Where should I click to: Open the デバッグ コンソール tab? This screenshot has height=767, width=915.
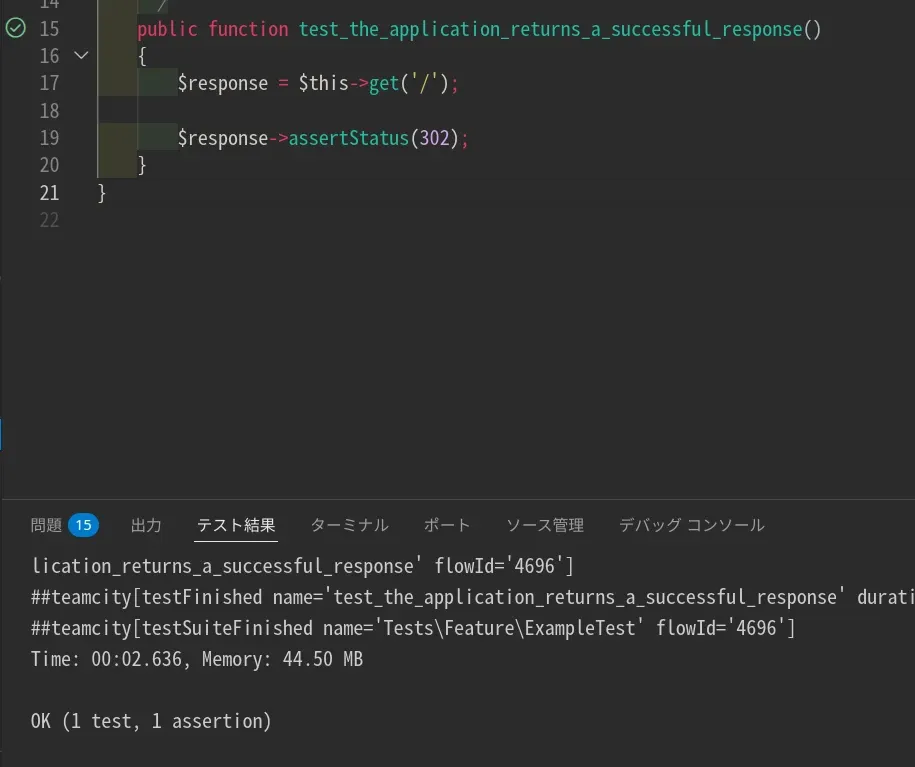click(x=691, y=525)
